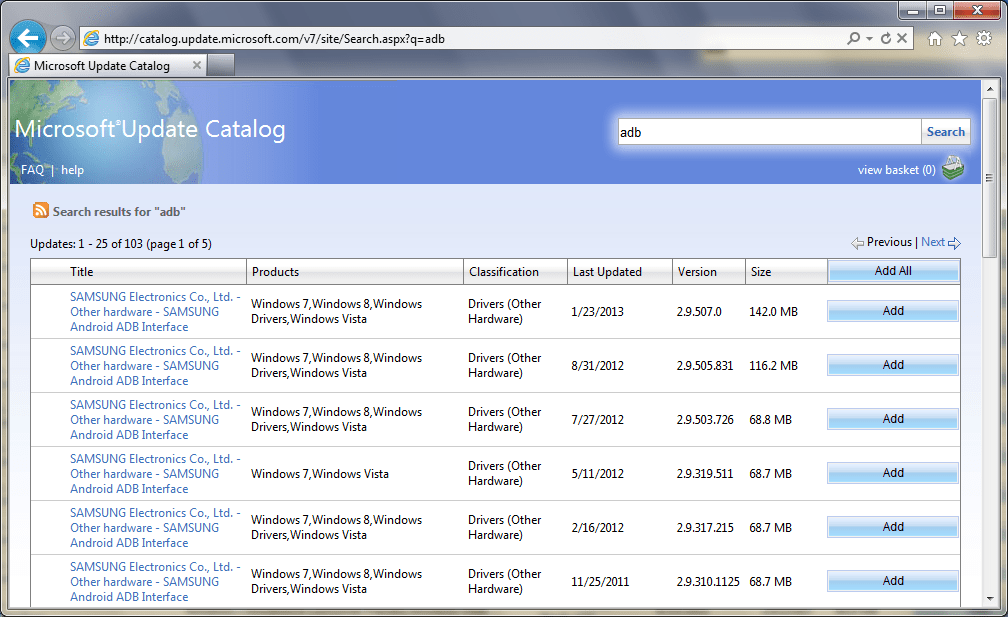The height and width of the screenshot is (617, 1008).
Task: Open a new blank tab
Action: coord(220,66)
